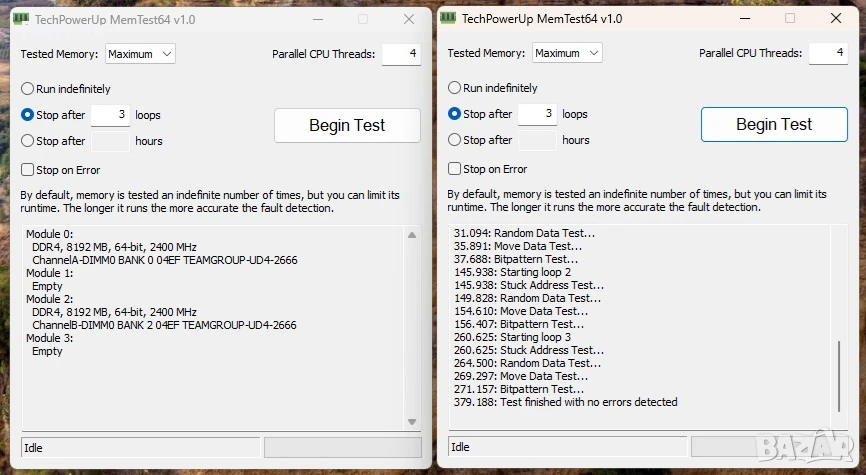Click Begin Test in left window
The height and width of the screenshot is (475, 866).
click(x=347, y=125)
